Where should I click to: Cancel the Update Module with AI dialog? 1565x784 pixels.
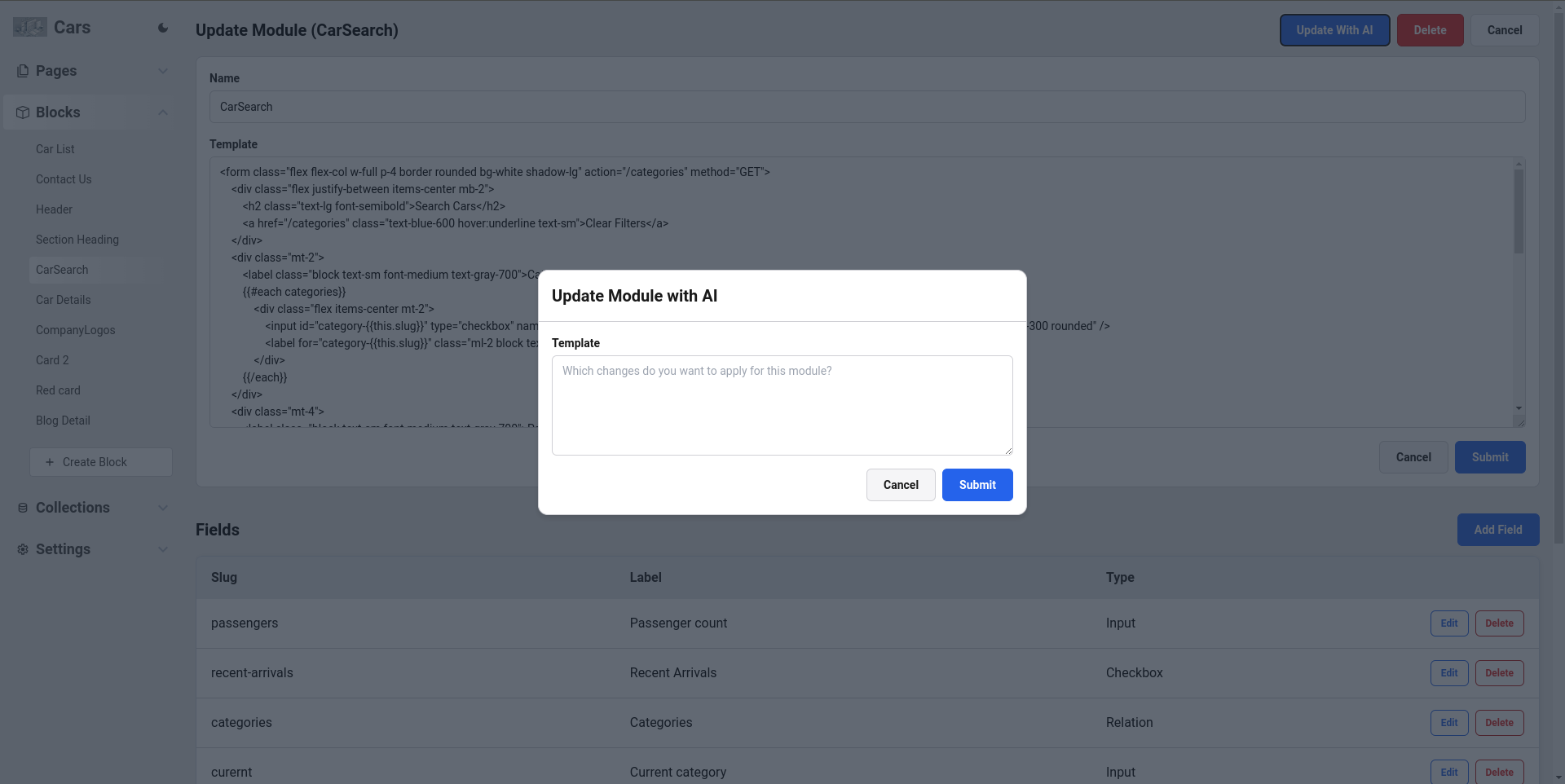[901, 485]
